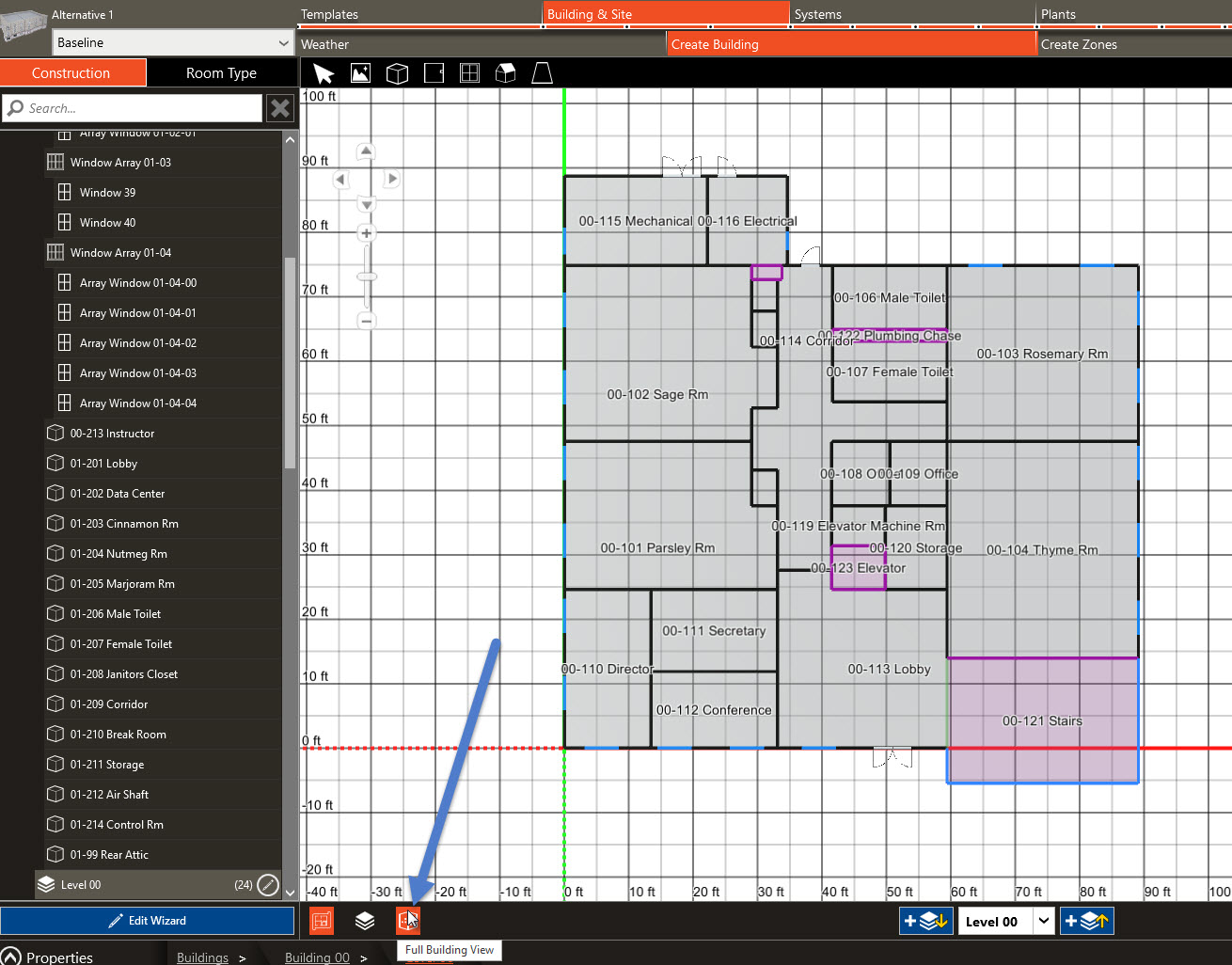Switch to the Room Type tab
1232x965 pixels.
(221, 72)
